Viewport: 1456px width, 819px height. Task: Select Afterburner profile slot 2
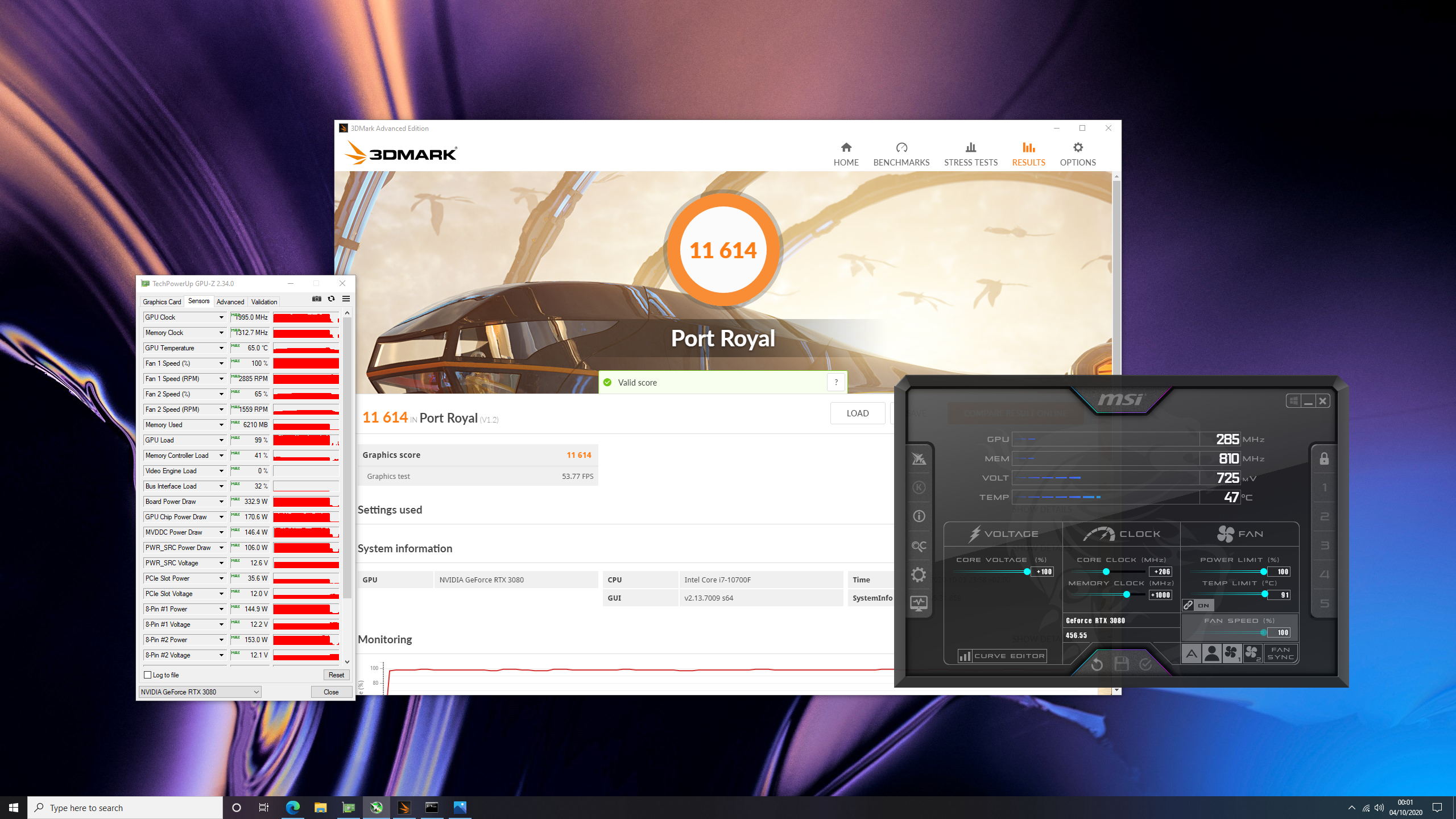[x=1324, y=516]
